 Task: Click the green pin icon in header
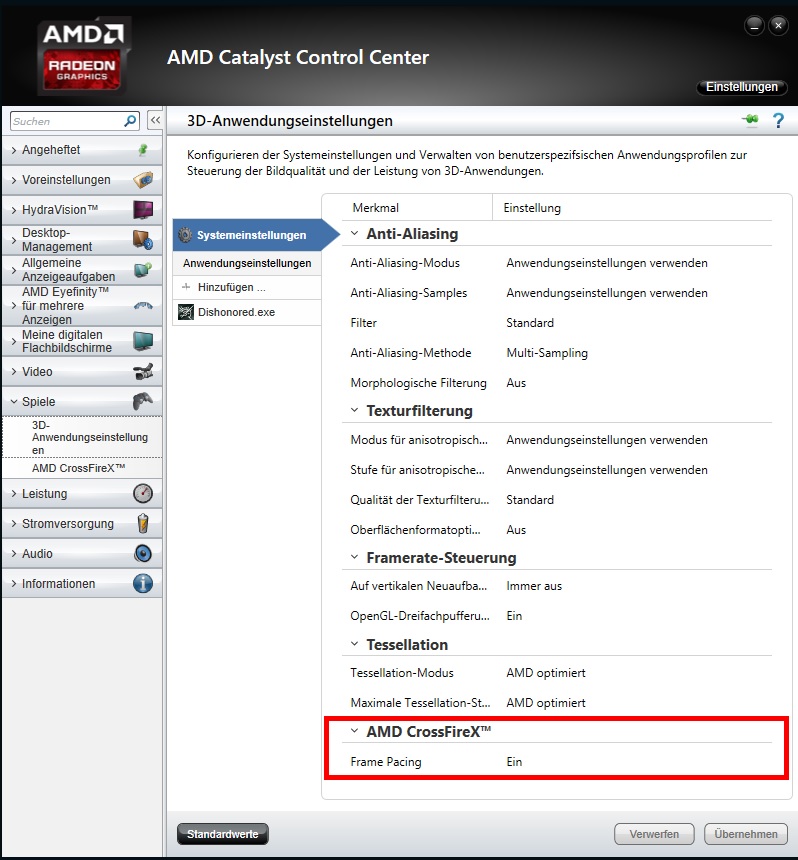pos(751,120)
